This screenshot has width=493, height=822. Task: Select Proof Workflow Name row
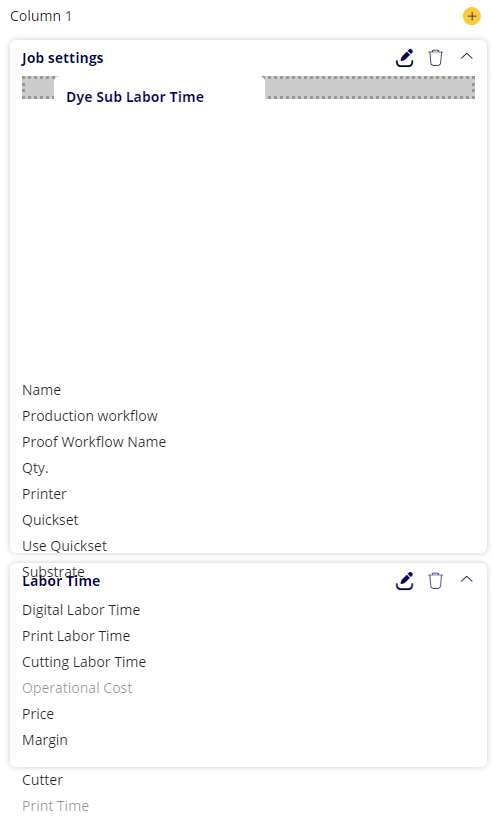[94, 442]
